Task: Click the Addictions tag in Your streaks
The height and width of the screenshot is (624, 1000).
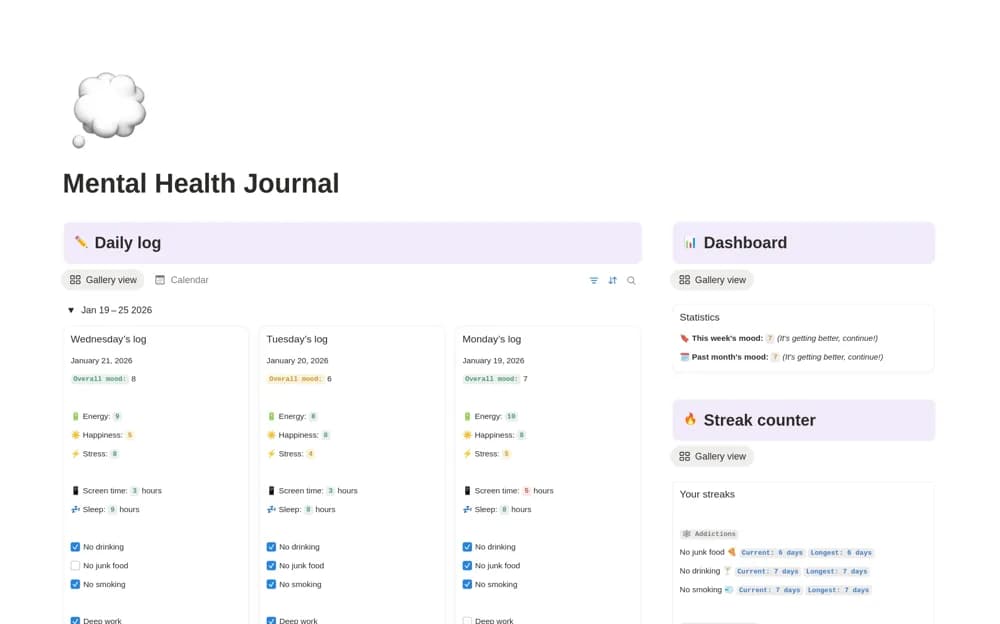Action: 709,533
